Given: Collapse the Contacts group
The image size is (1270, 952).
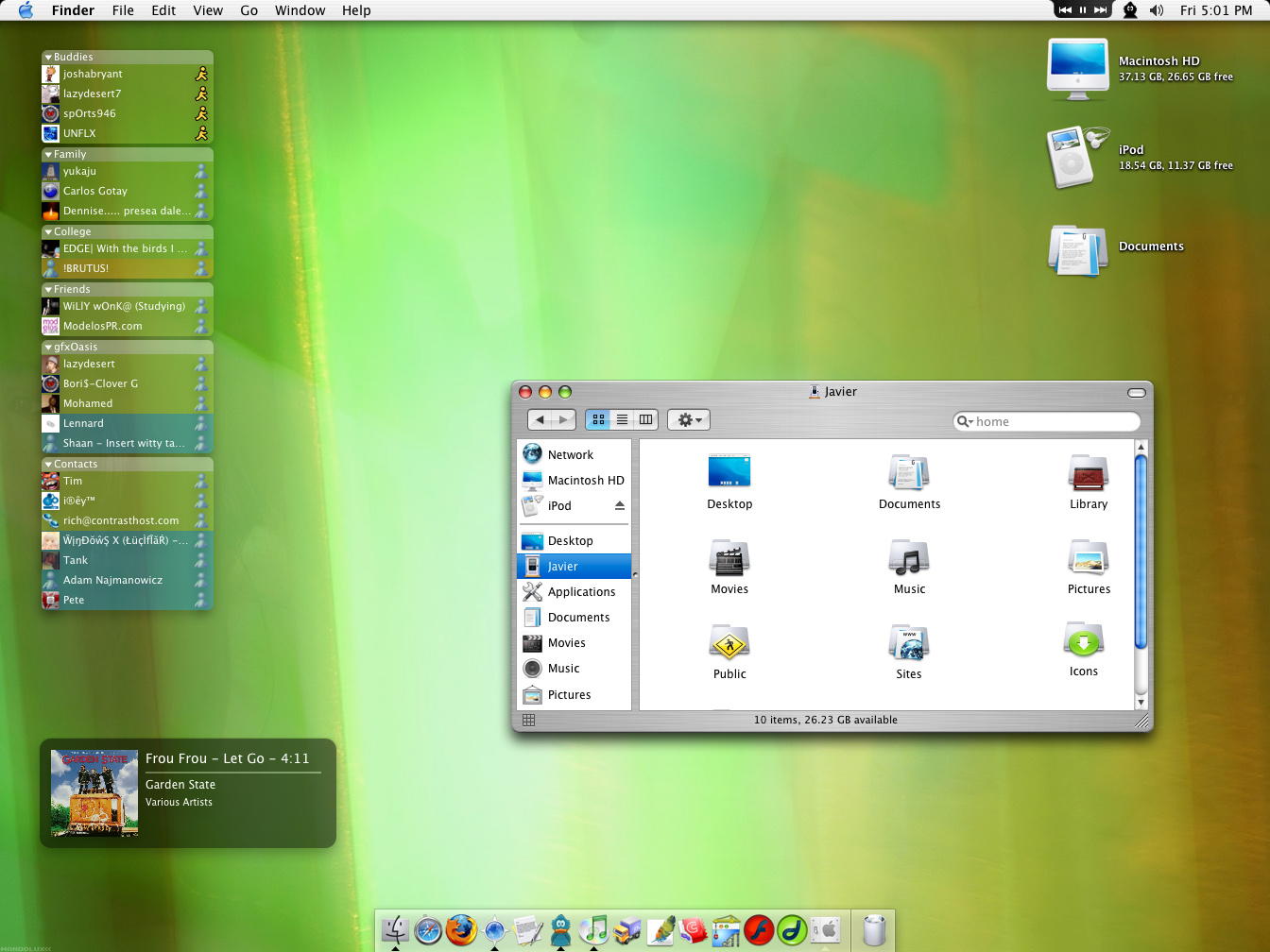Looking at the screenshot, I should coord(48,465).
